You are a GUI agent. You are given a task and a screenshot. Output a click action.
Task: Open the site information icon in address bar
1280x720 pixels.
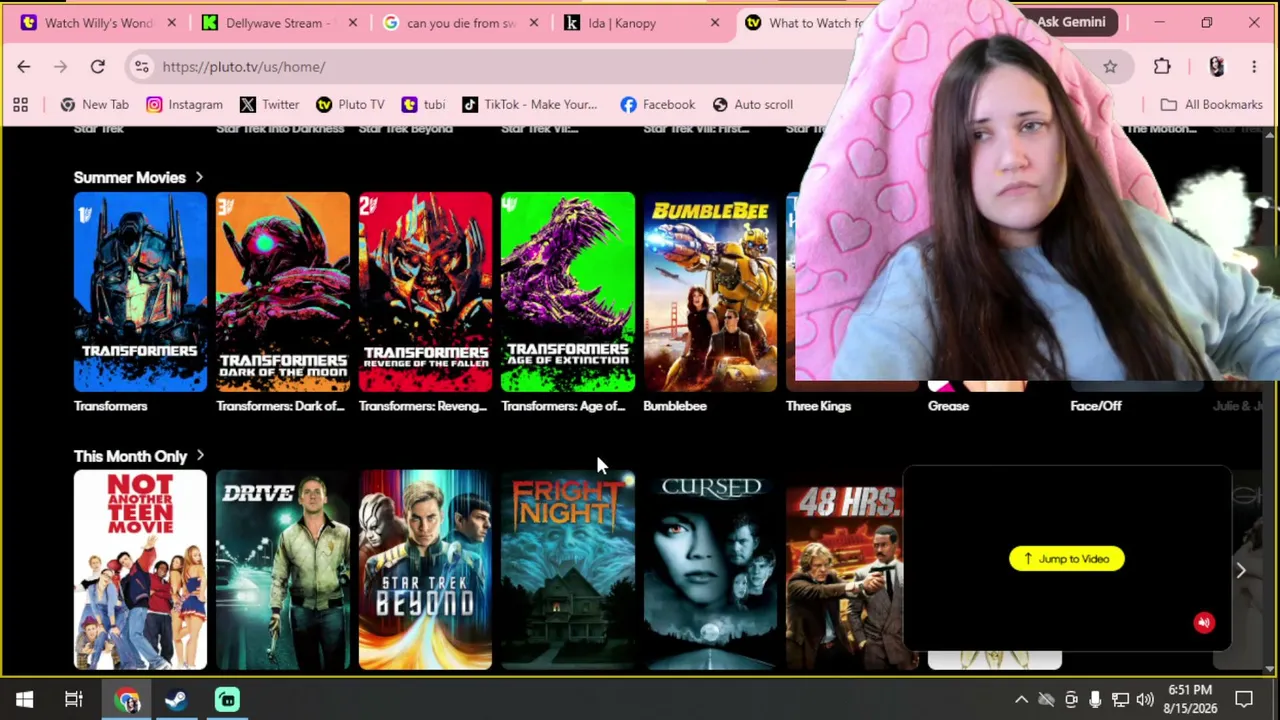(141, 67)
